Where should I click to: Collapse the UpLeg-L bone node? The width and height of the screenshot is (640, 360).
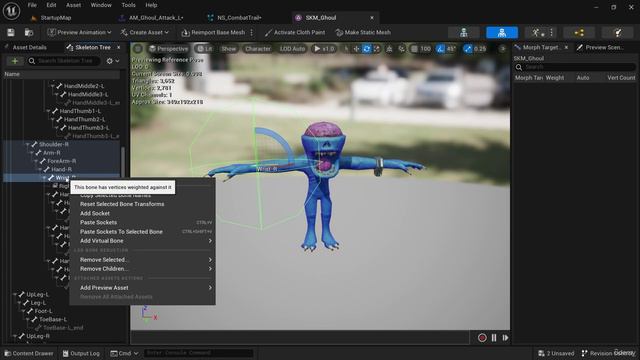pos(15,294)
